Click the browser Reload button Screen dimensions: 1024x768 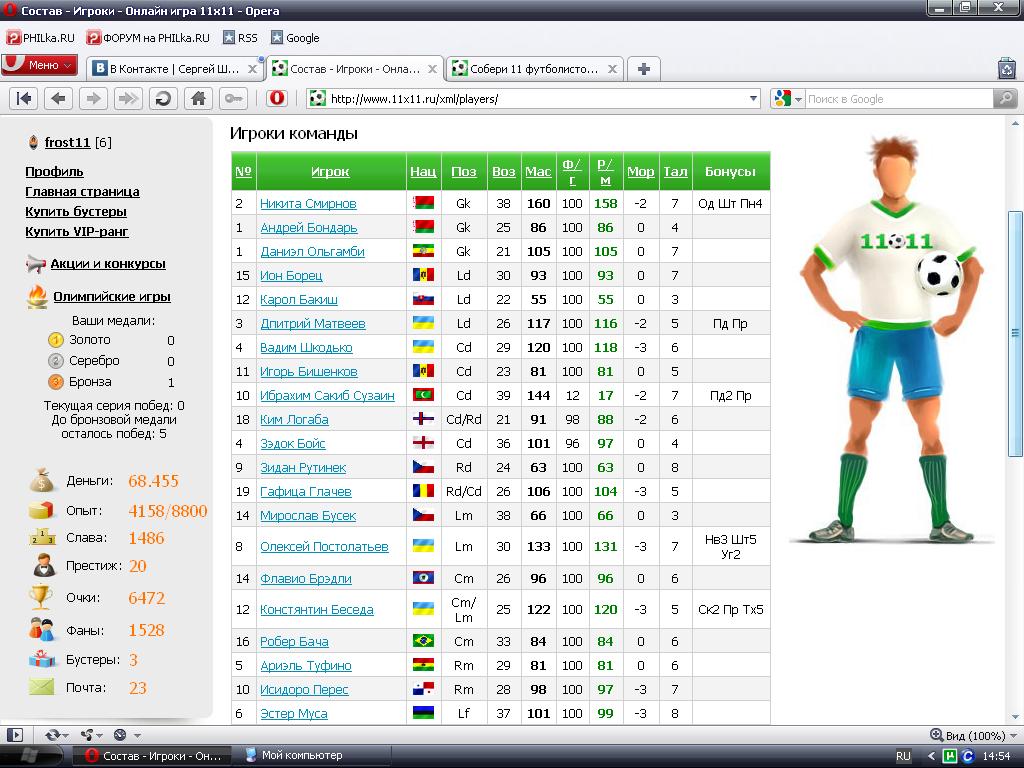164,98
